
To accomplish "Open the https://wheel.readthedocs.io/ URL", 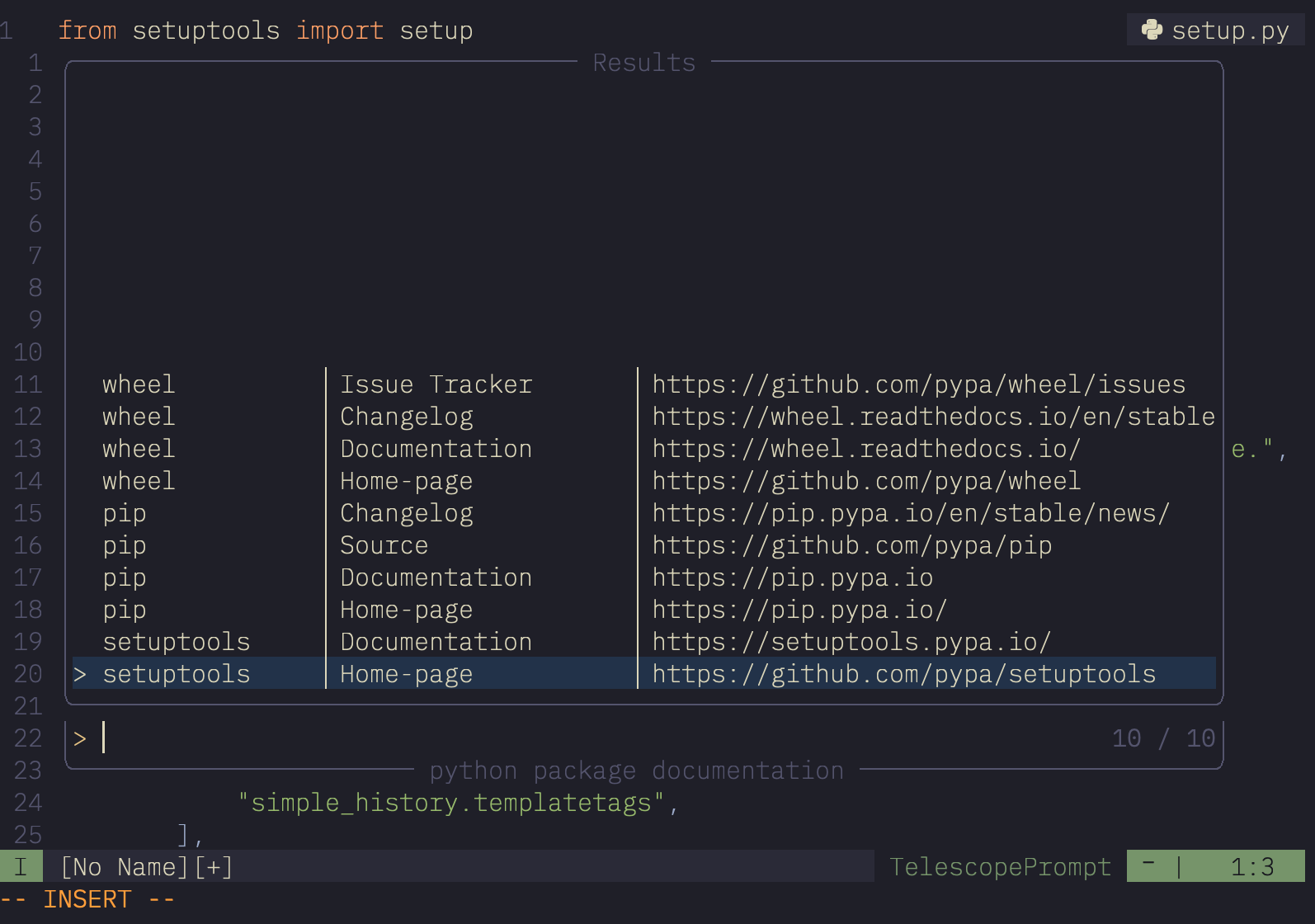I will tap(866, 449).
